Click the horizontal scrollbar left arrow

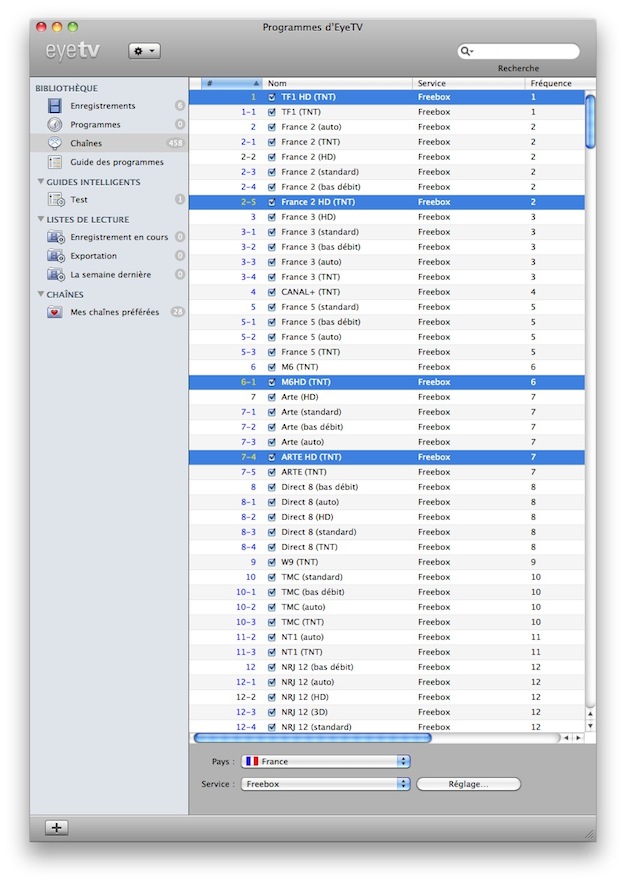567,738
